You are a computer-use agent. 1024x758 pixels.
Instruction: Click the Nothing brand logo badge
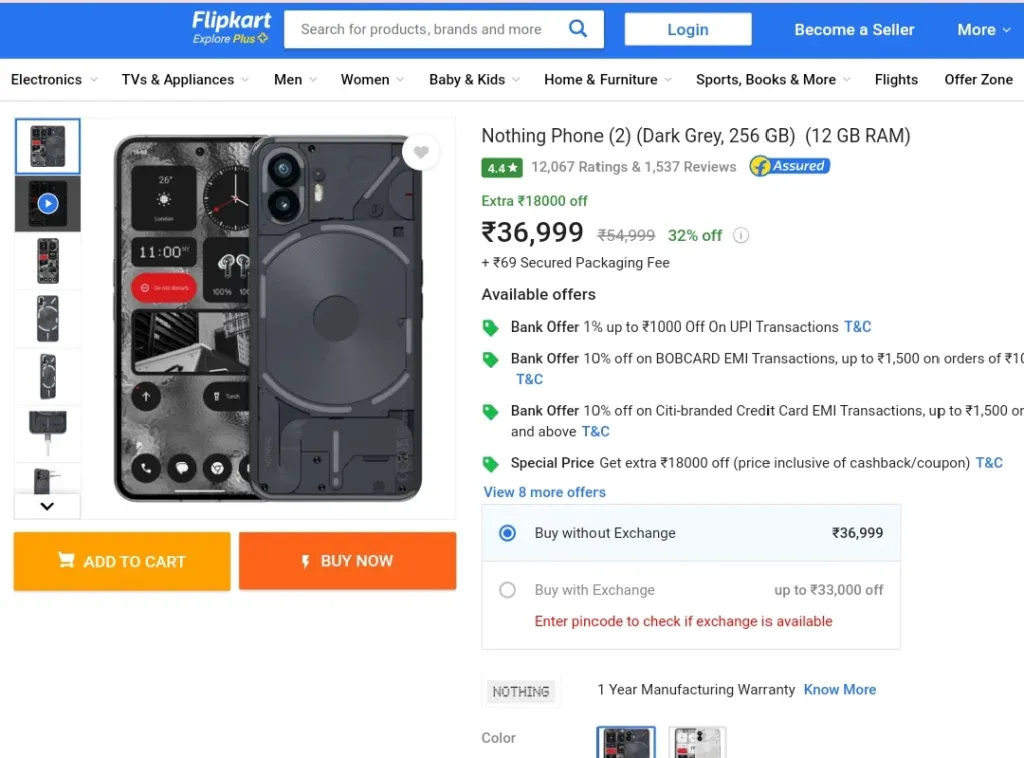521,691
